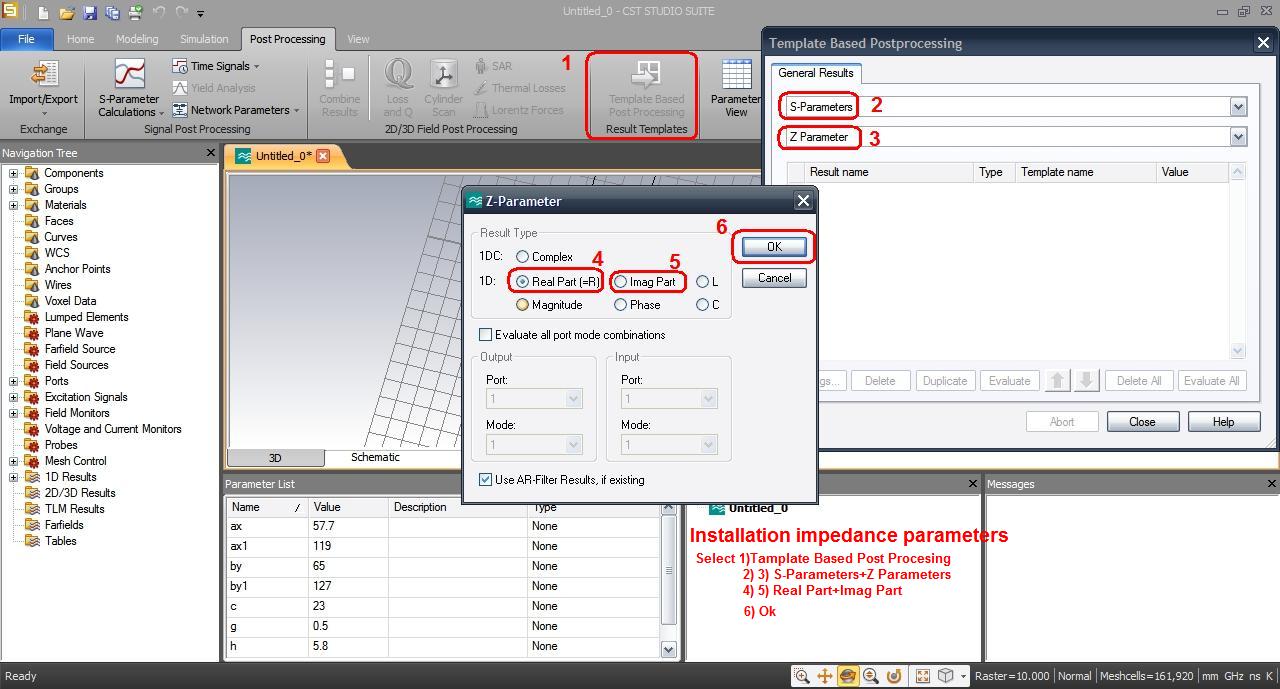Close the Untitled_0 document tab

pyautogui.click(x=323, y=156)
